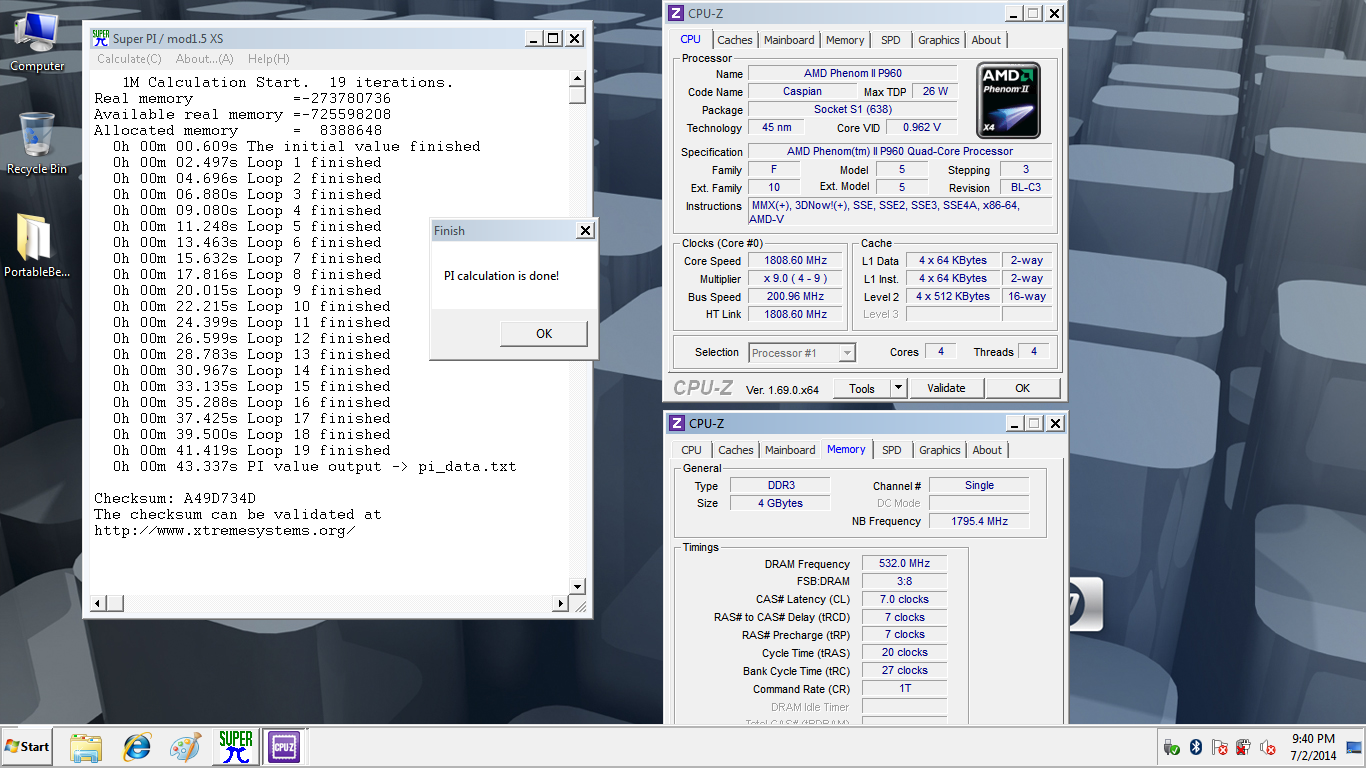Click the DRAM Frequency 532.0 MHz value
This screenshot has height=768, width=1366.
(904, 564)
